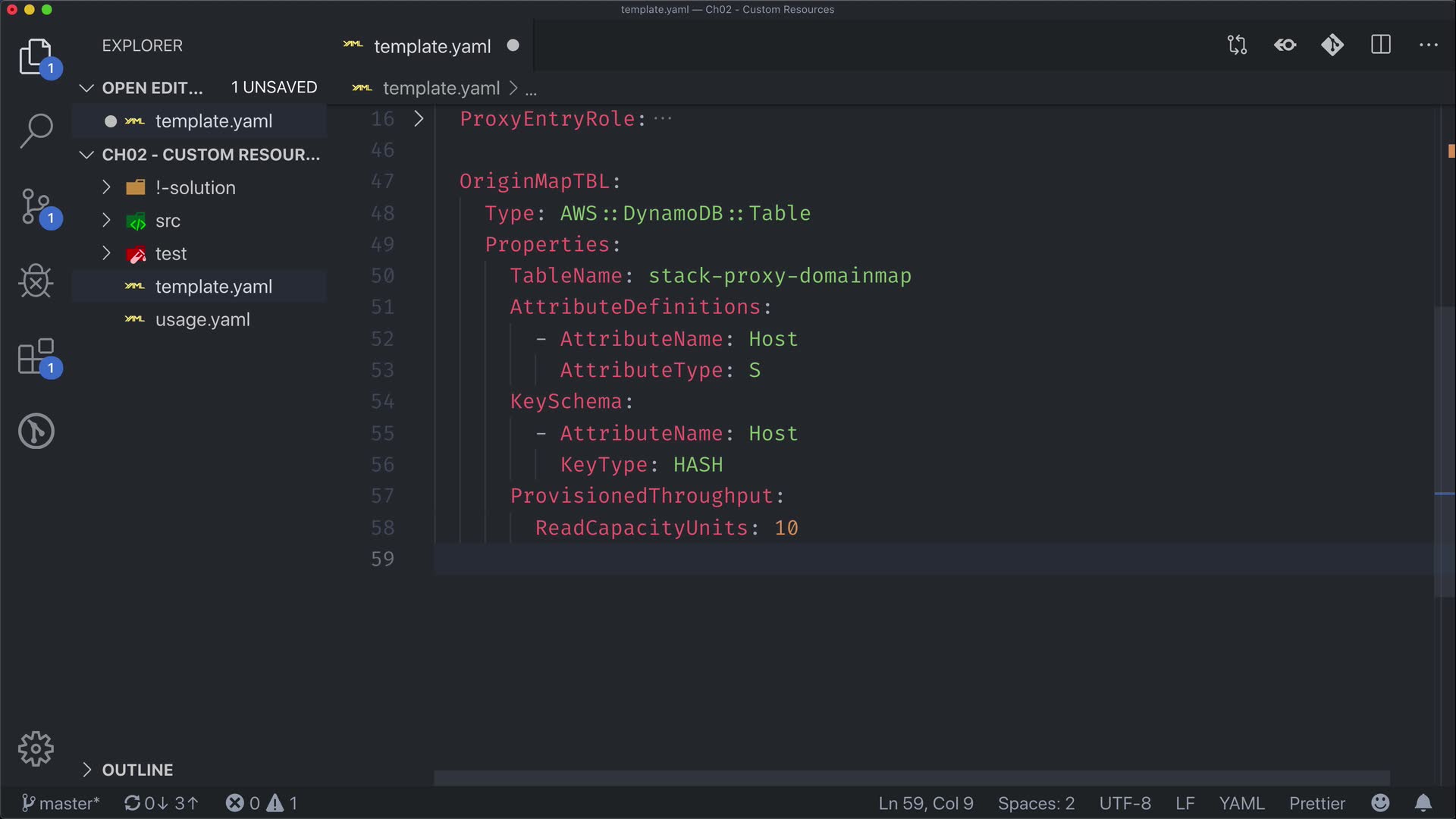Viewport: 1456px width, 819px height.
Task: Expand the folded ProxyEntryRole section
Action: tap(419, 119)
